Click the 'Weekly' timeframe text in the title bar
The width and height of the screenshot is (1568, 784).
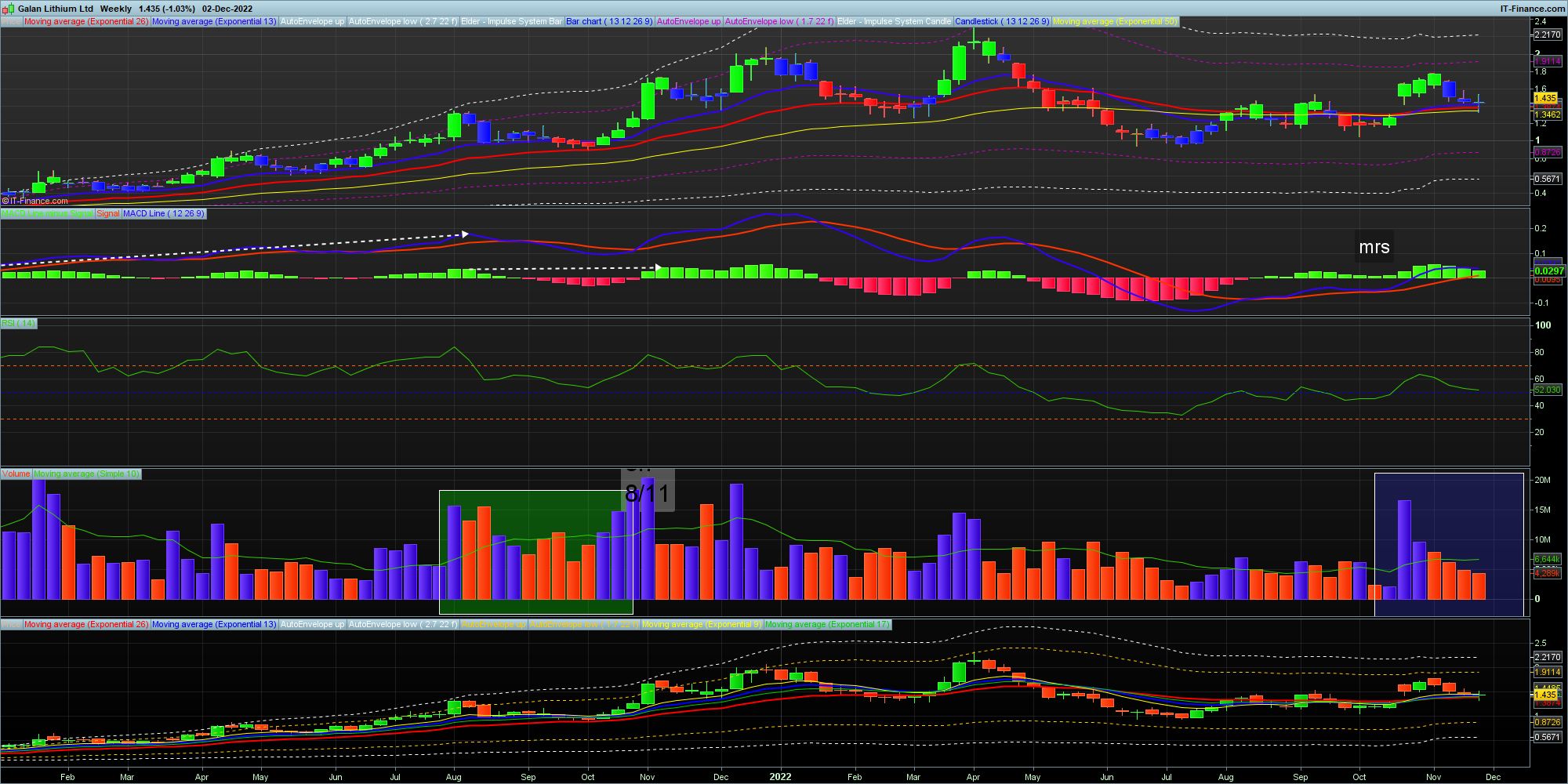coord(116,9)
